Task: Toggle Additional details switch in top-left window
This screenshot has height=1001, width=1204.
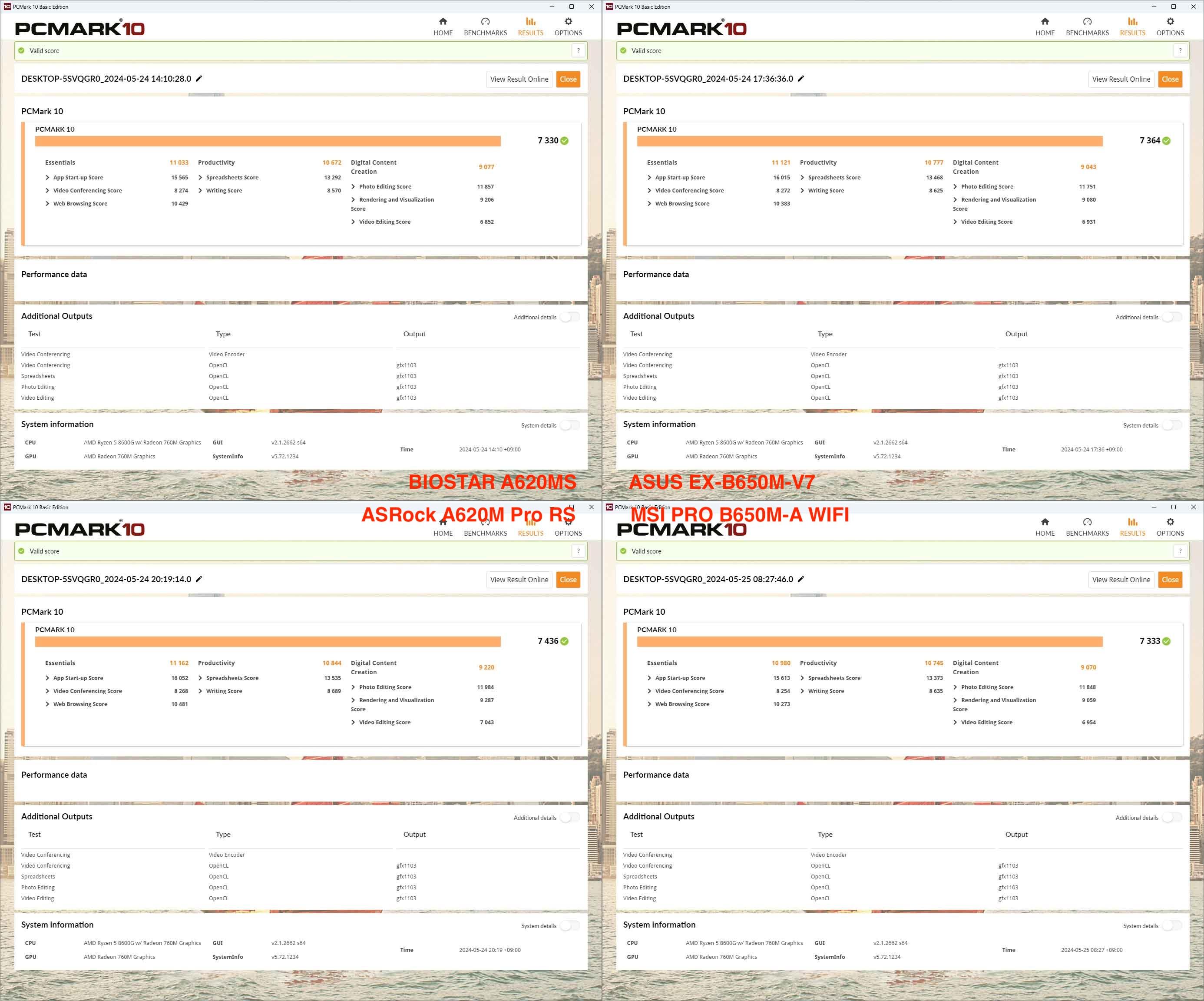Action: pyautogui.click(x=570, y=317)
